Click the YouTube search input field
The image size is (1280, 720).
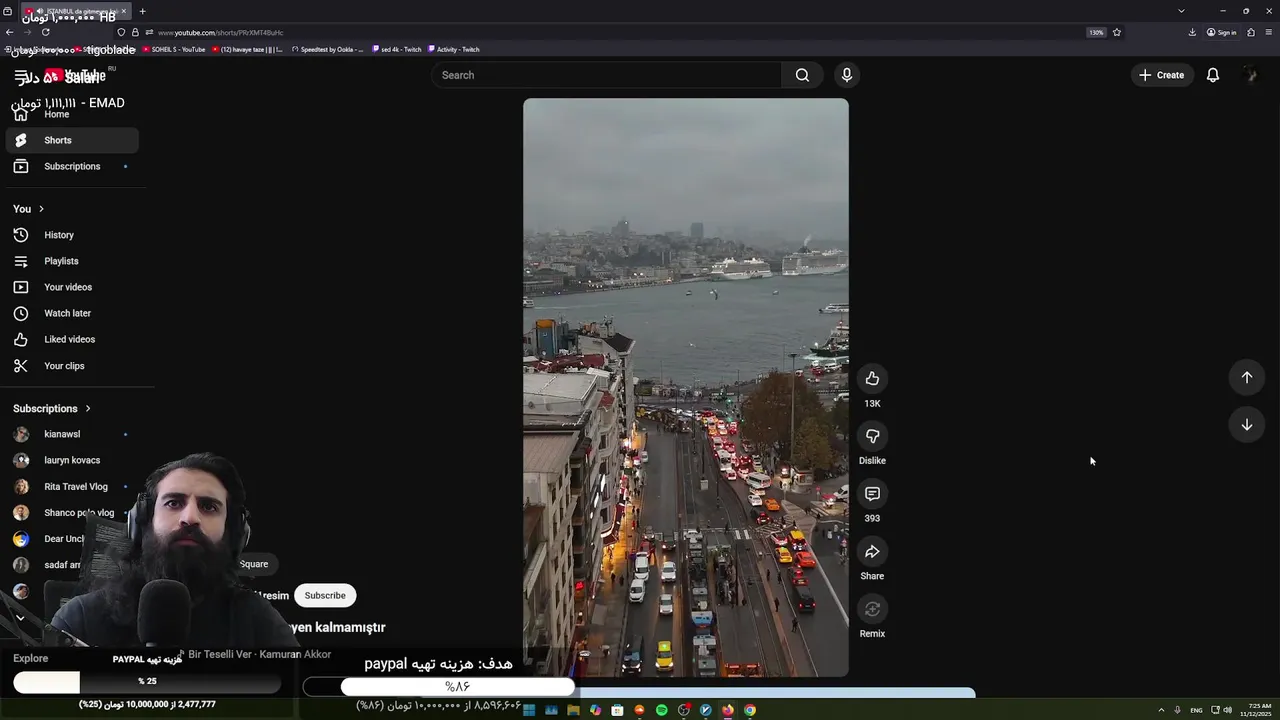click(606, 75)
